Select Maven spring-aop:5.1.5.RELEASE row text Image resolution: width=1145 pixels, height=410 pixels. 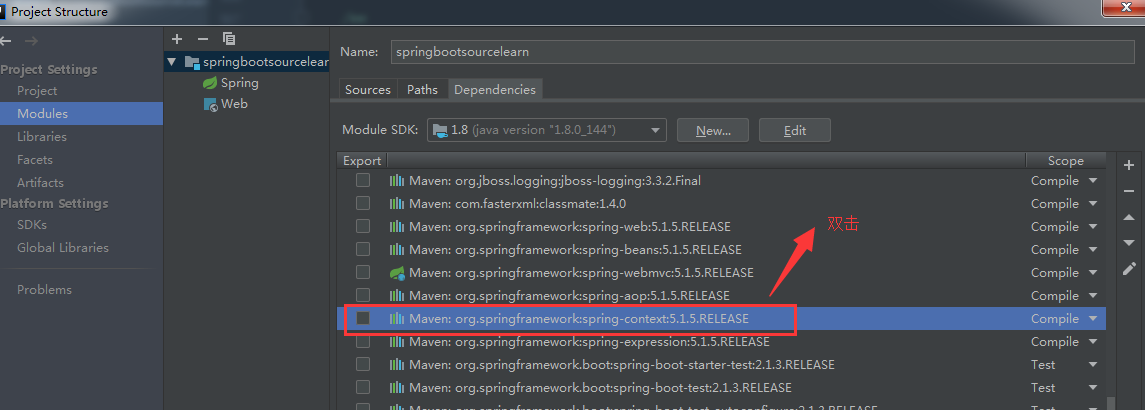569,296
